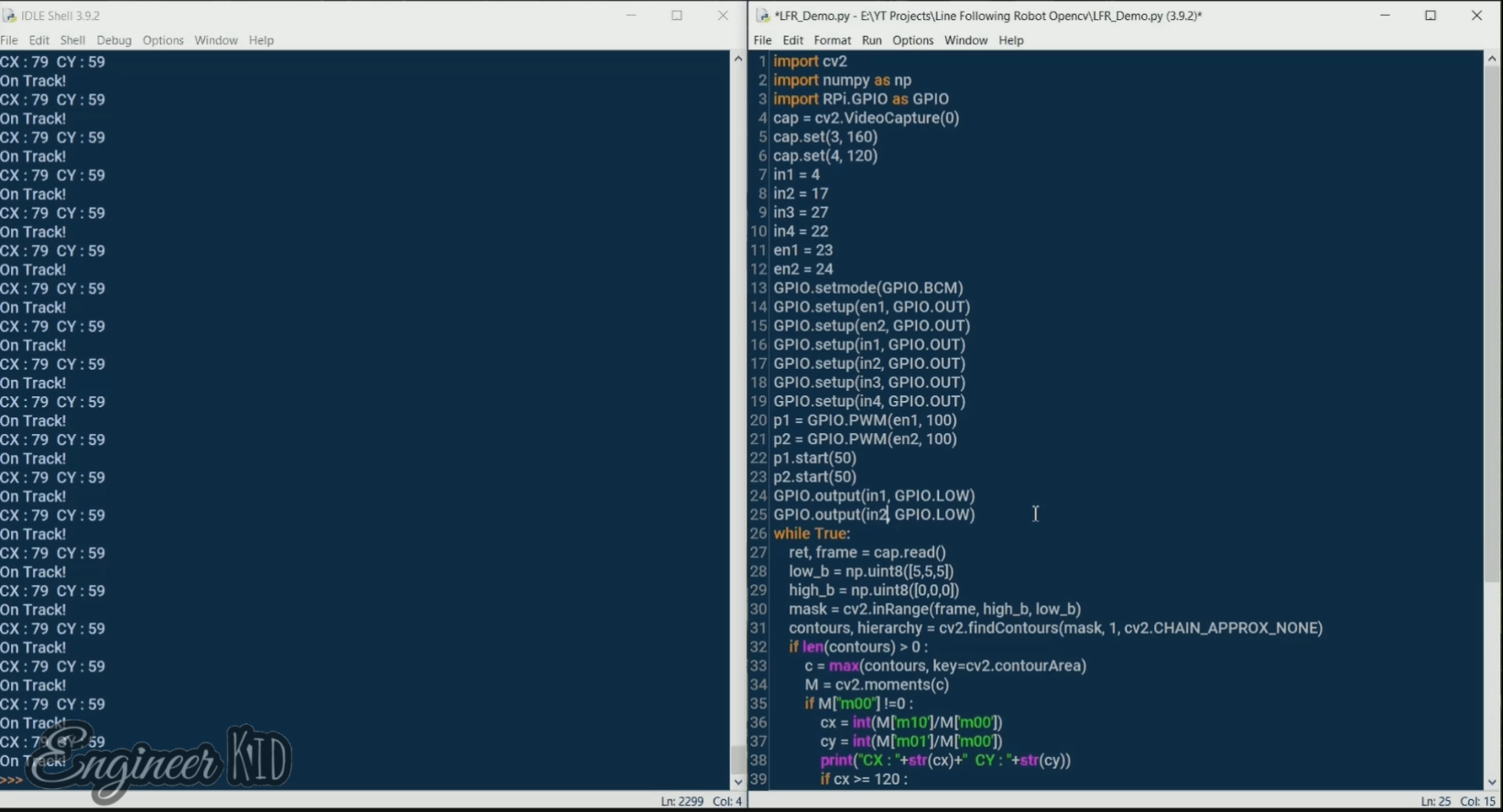
Task: Click the editor scrollbar down arrow
Action: (x=1492, y=783)
